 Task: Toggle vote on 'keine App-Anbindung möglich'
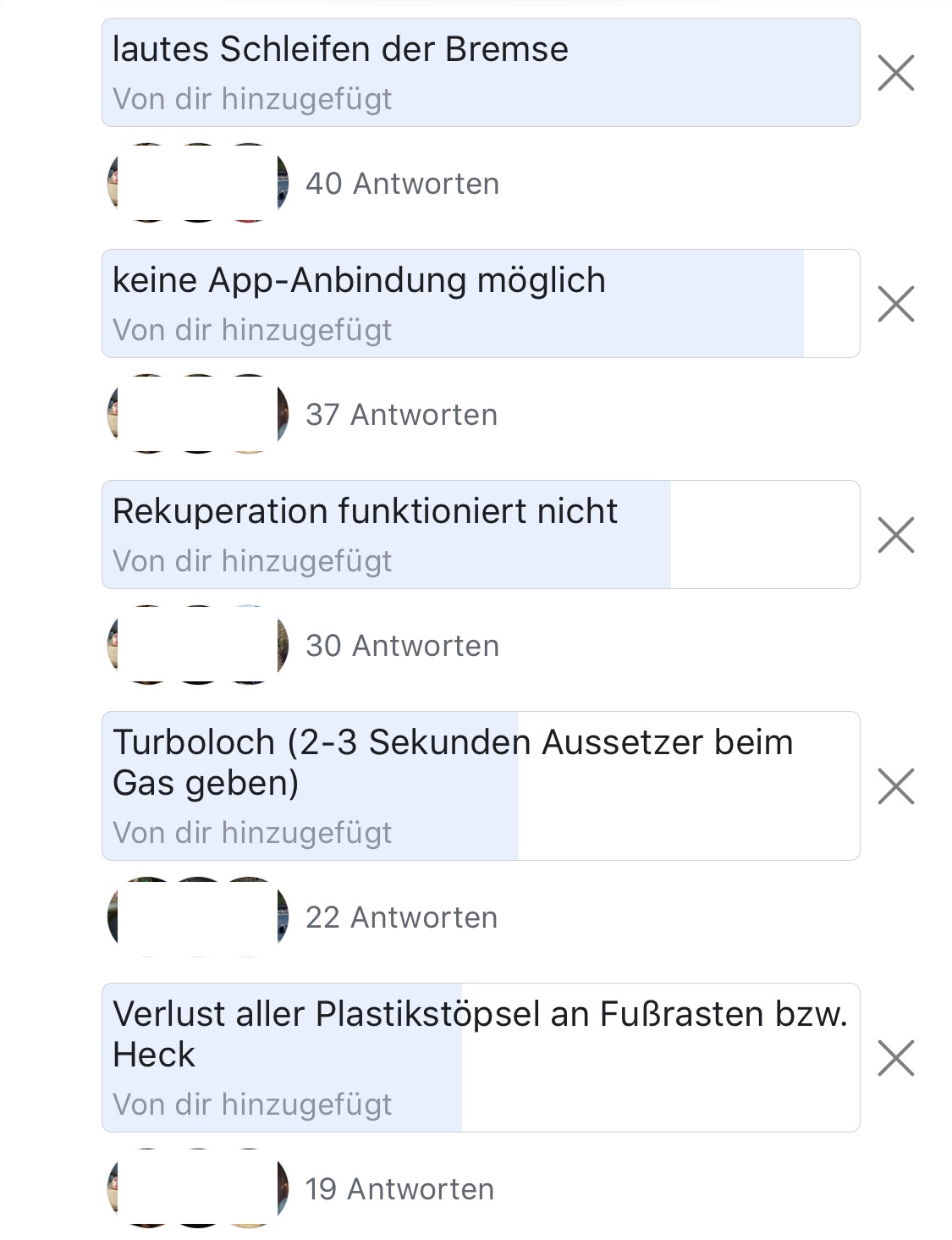(x=480, y=304)
